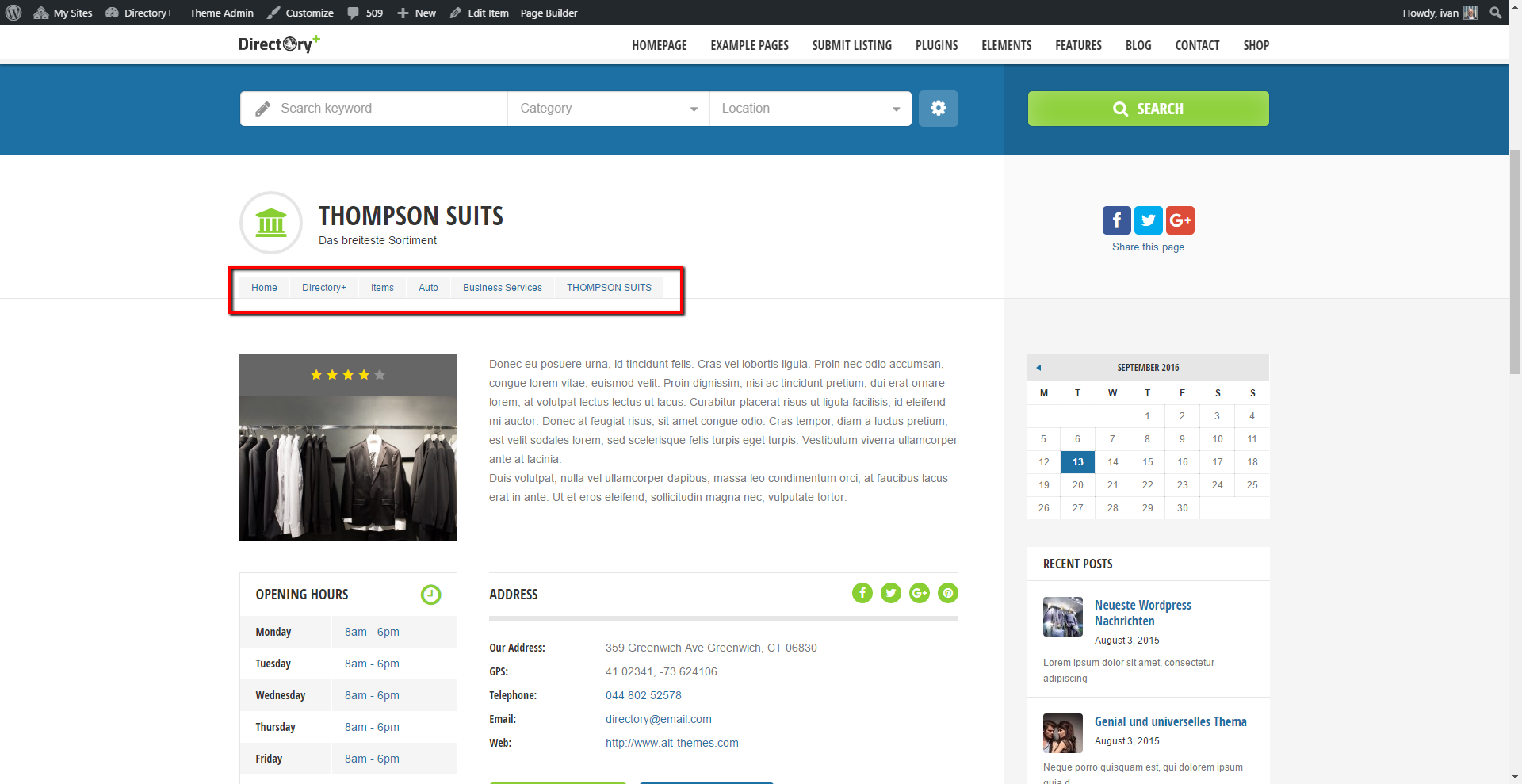Open My Sites admin menu
This screenshot has width=1522, height=784.
point(63,13)
